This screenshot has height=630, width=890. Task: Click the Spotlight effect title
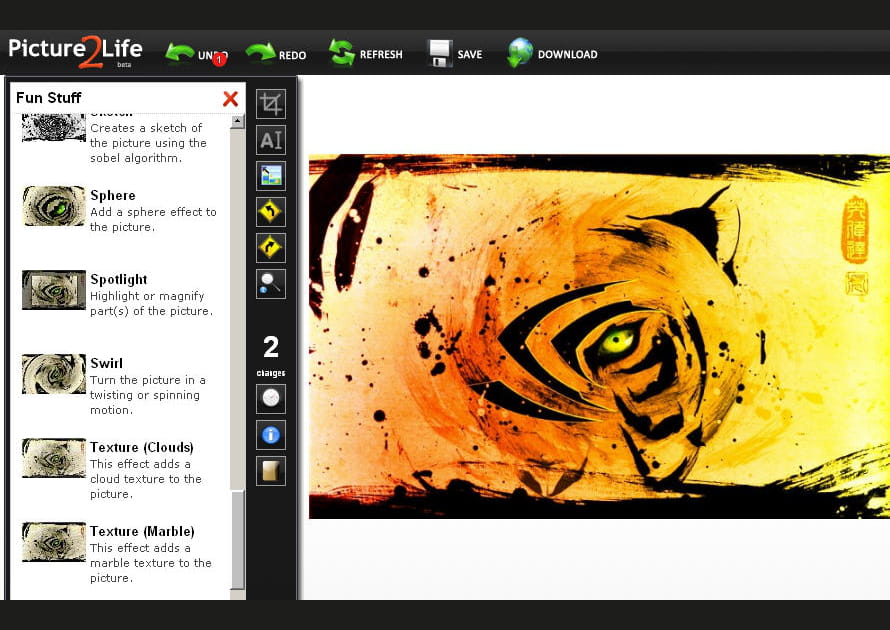(x=119, y=279)
